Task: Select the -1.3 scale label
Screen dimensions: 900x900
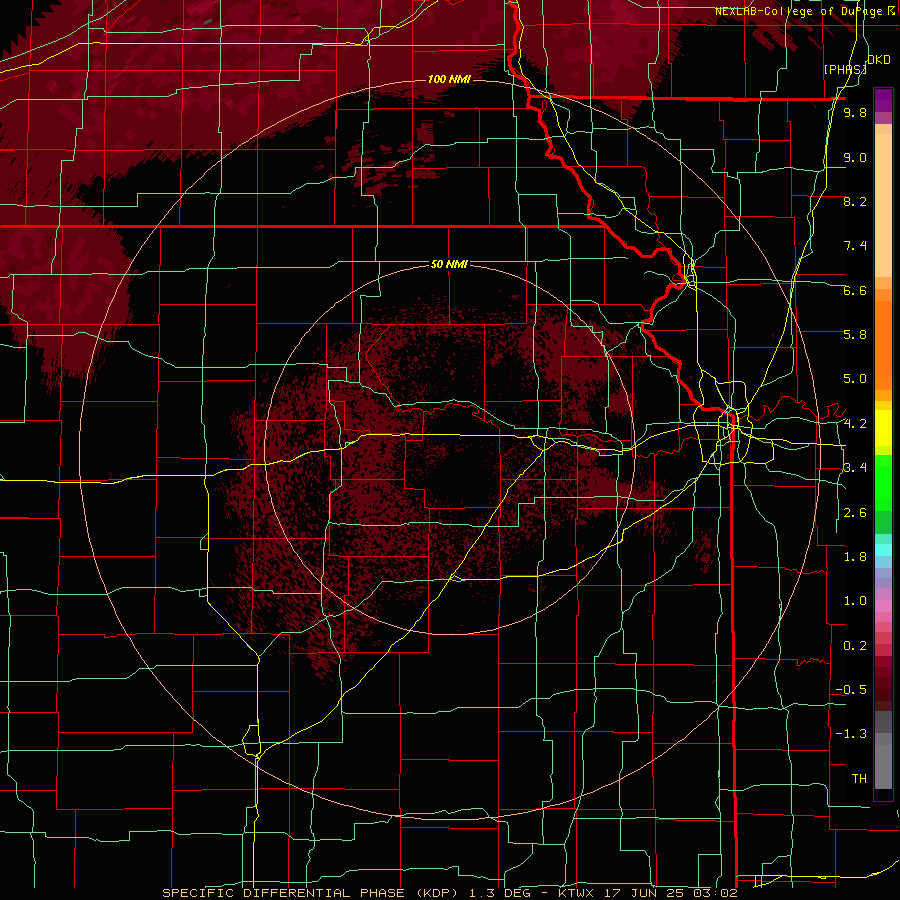Action: coord(851,734)
